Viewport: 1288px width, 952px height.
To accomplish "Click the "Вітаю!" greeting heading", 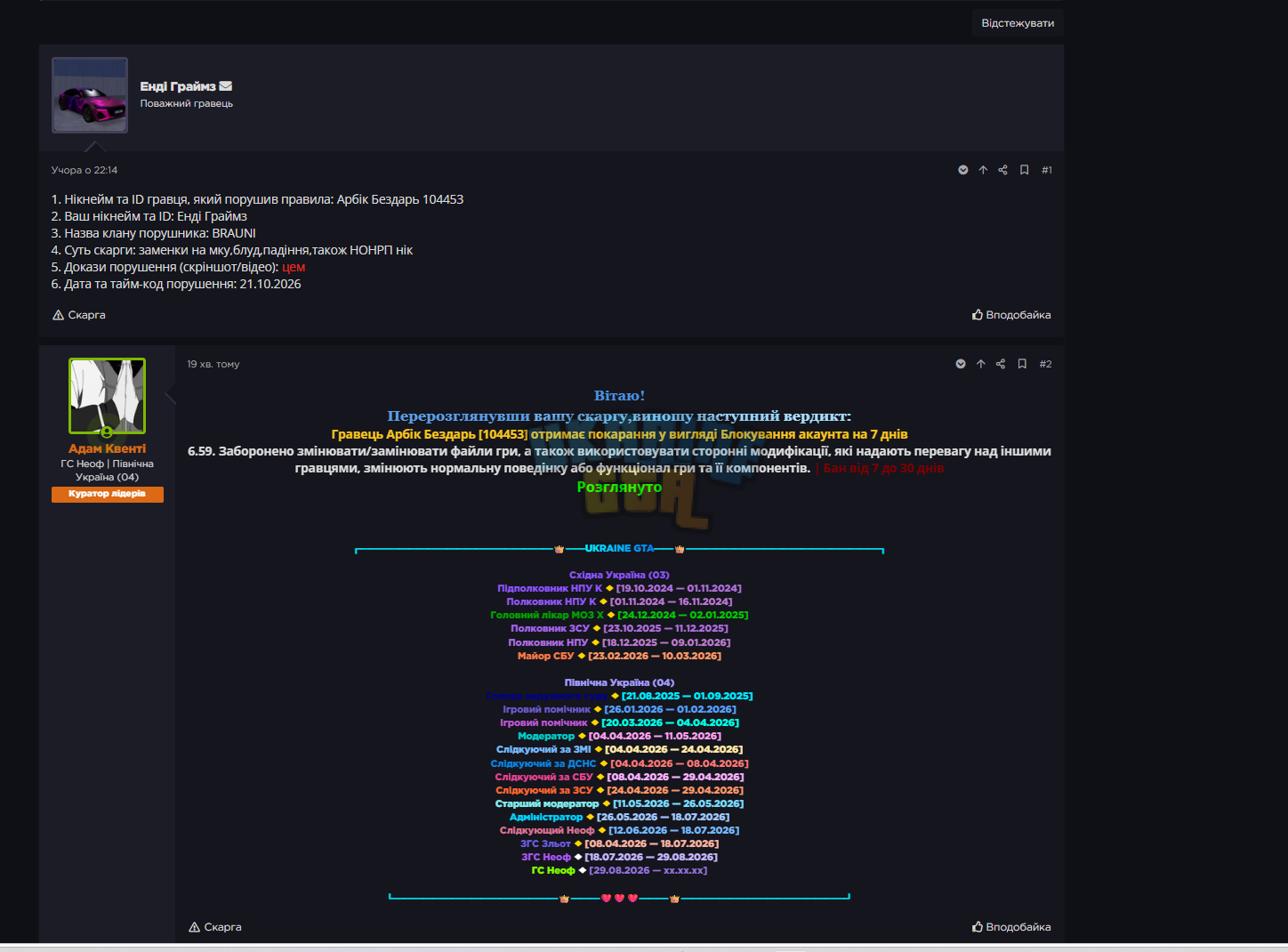I will point(619,396).
